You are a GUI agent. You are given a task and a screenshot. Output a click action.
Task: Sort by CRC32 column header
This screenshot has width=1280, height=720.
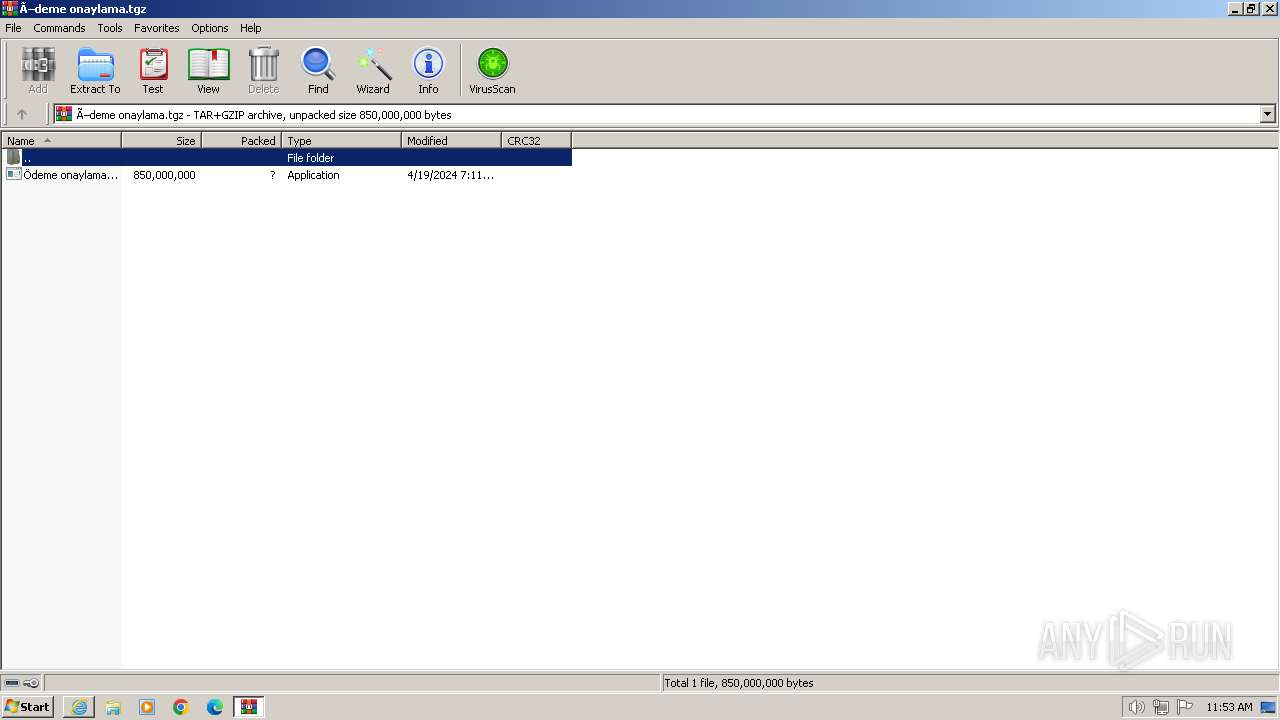pos(536,140)
